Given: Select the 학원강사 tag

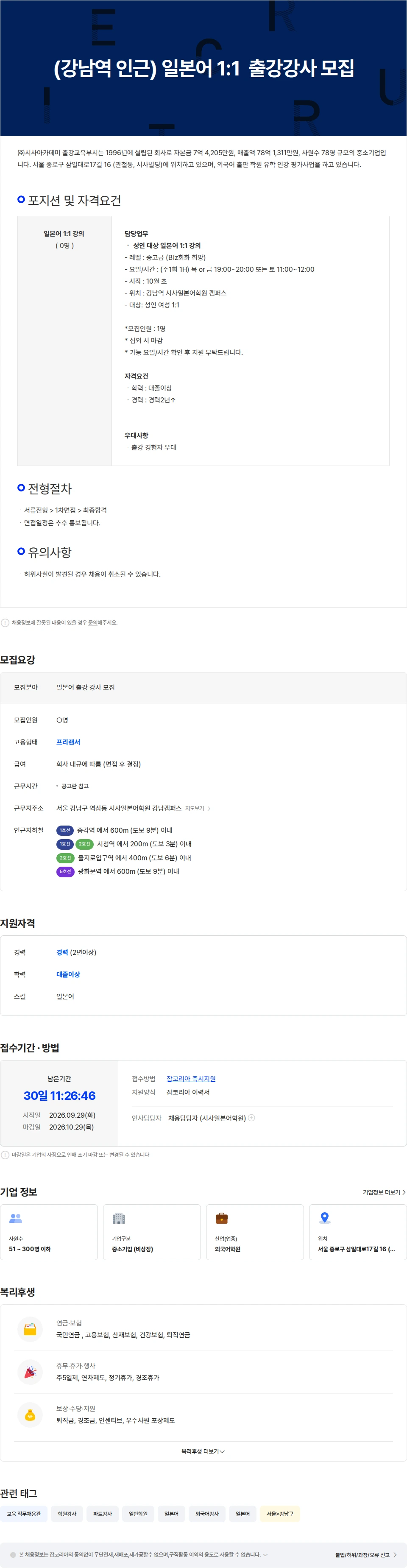Looking at the screenshot, I should click(x=67, y=1514).
